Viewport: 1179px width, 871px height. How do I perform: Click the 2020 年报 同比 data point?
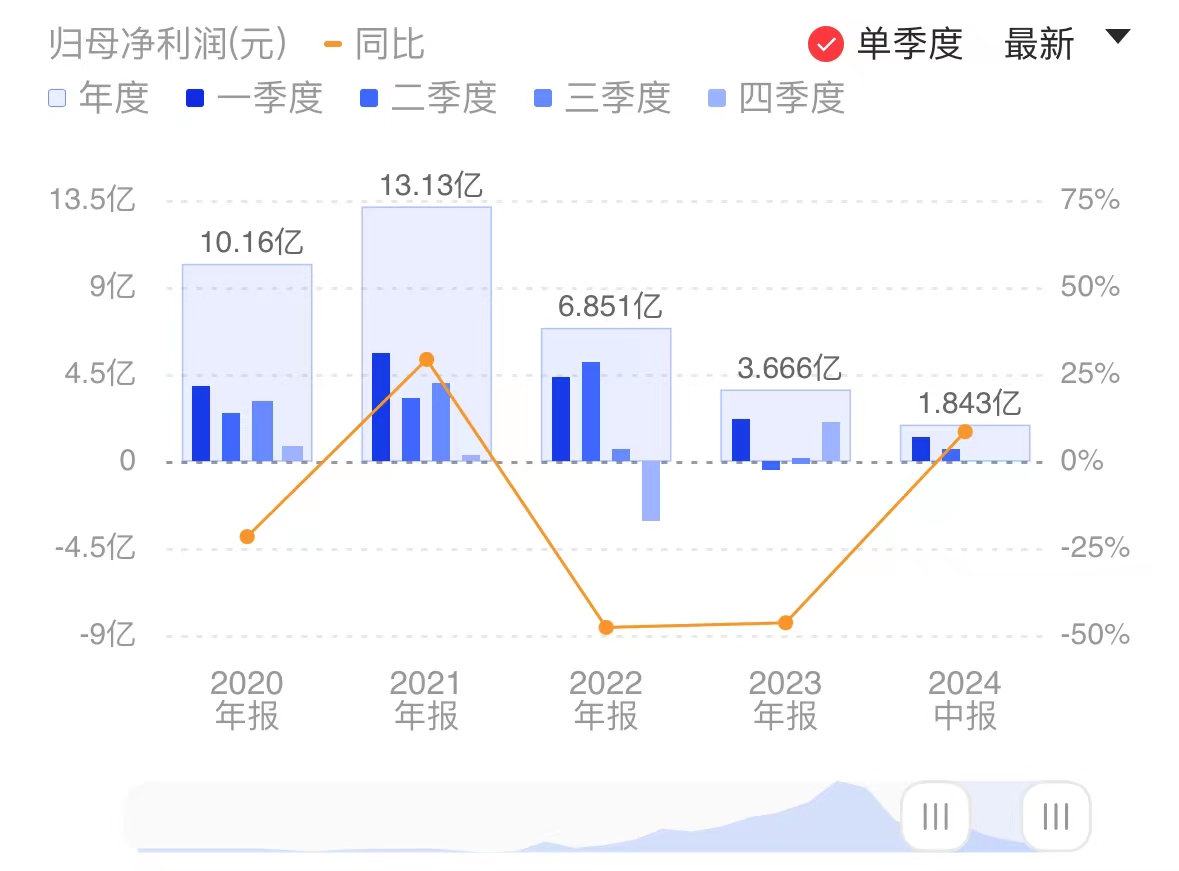[x=247, y=536]
